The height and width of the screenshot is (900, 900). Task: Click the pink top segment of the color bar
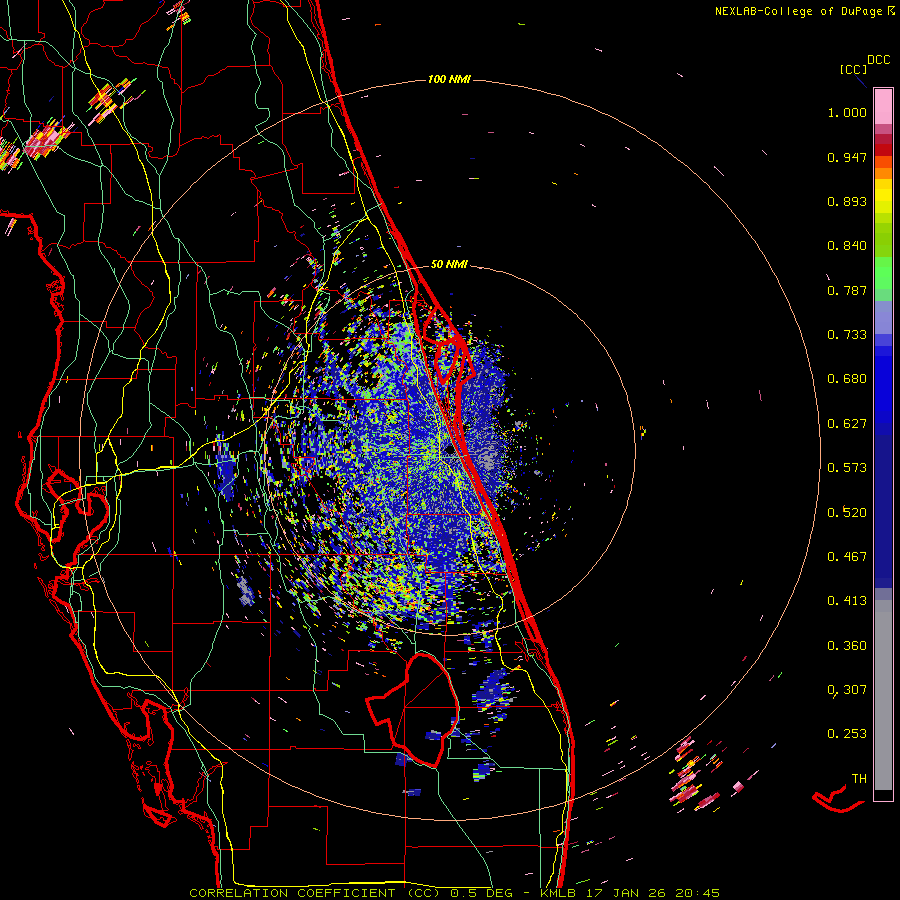point(883,107)
